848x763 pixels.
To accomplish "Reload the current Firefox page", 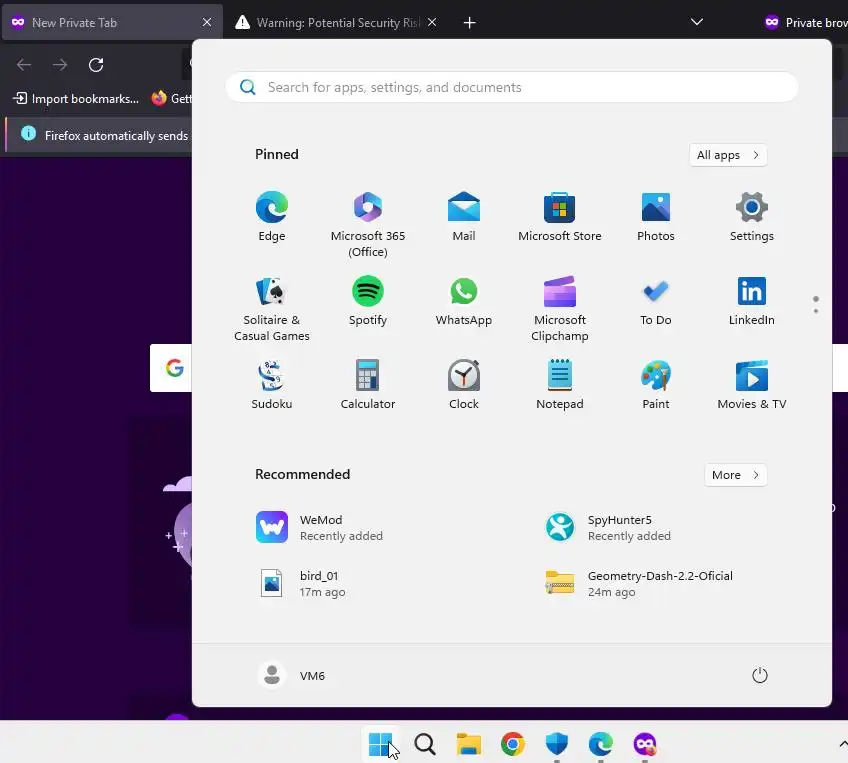I will pyautogui.click(x=96, y=65).
